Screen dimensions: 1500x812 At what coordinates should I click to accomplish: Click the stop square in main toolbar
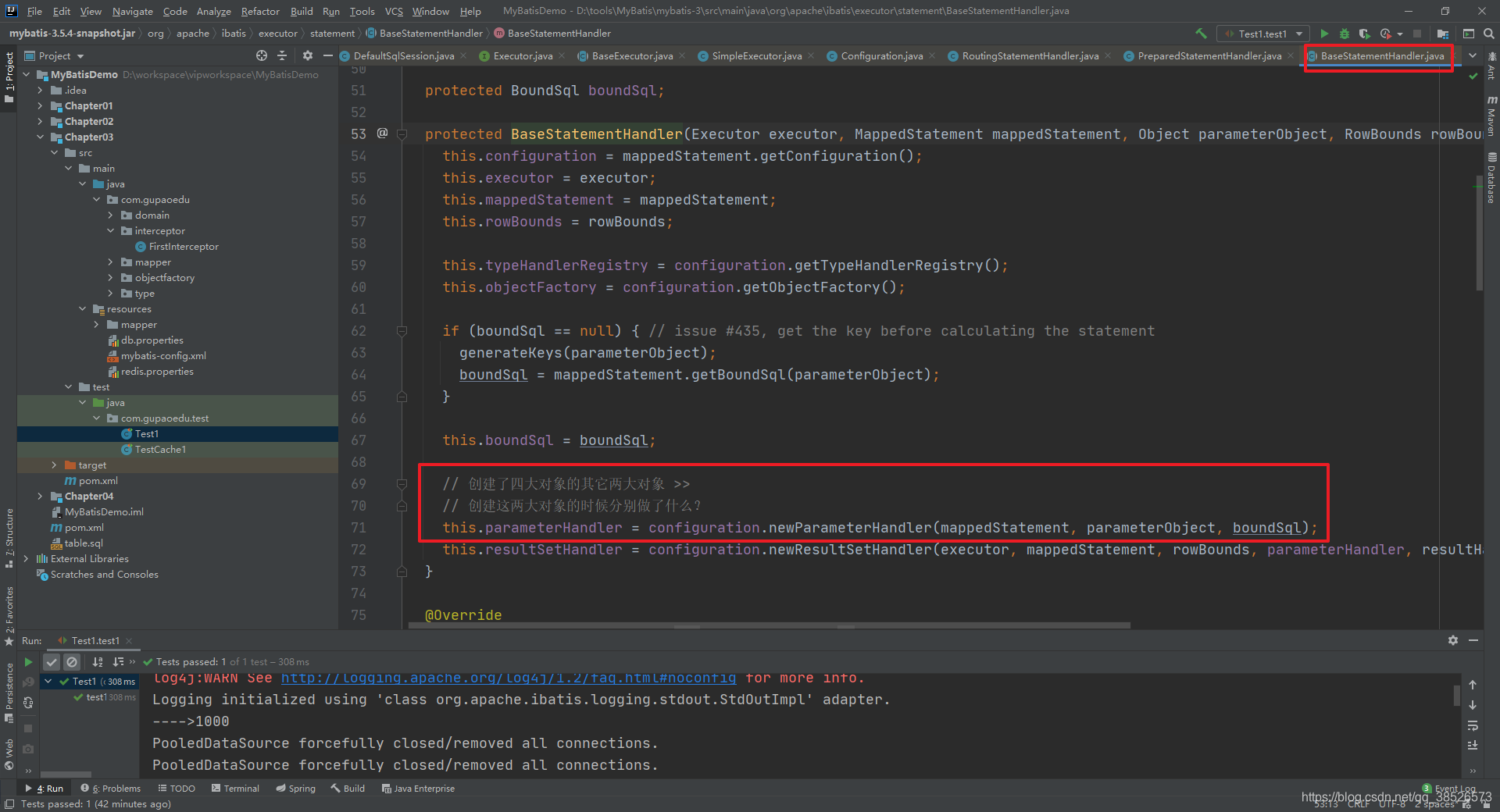[x=1417, y=34]
